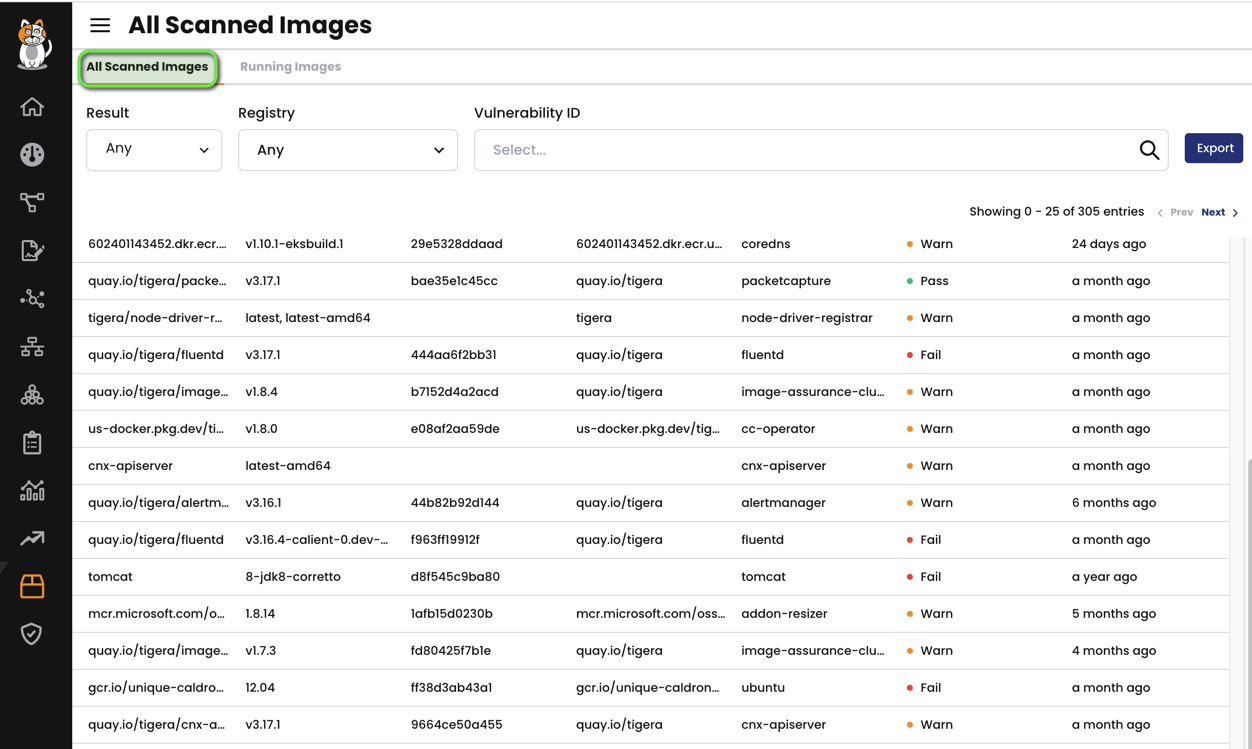Click the Showing 0 - 25 entries text
1252x749 pixels.
pyautogui.click(x=1056, y=212)
